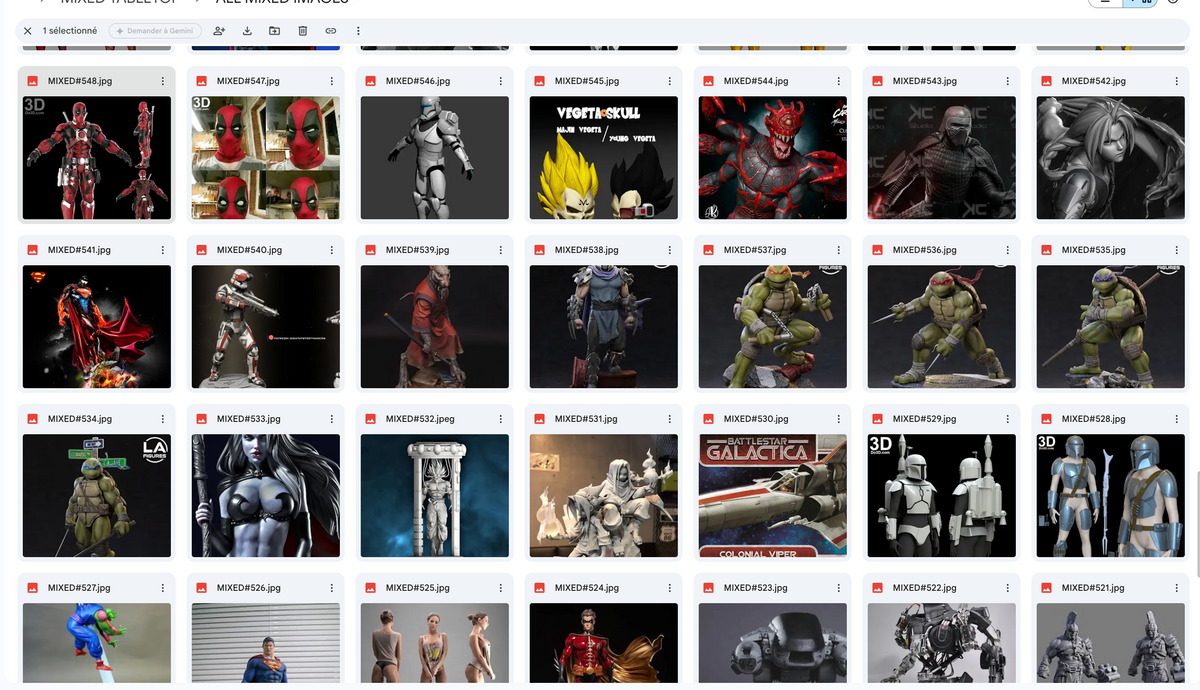Open the three-dot menu for MIXED#535.jpg

1177,250
